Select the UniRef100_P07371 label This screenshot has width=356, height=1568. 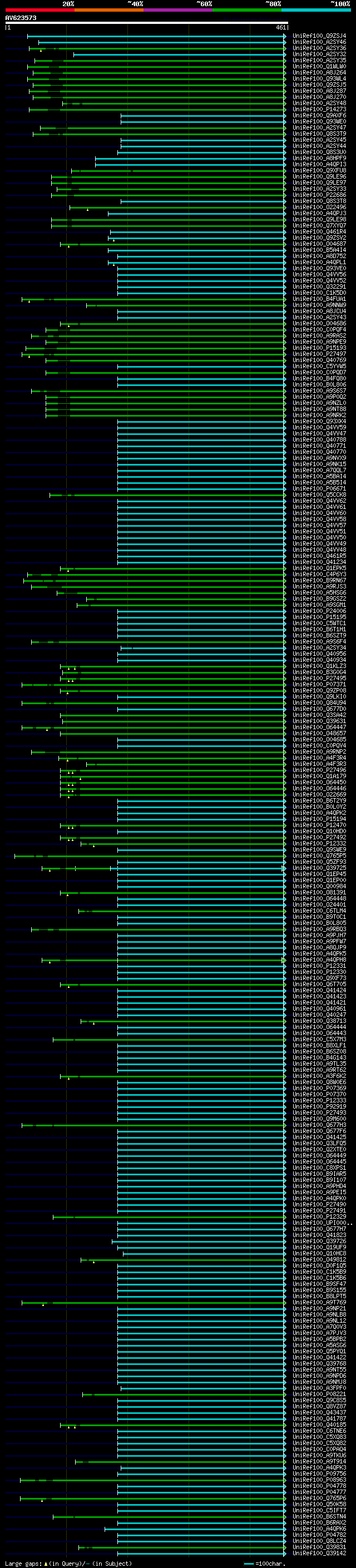(319, 685)
